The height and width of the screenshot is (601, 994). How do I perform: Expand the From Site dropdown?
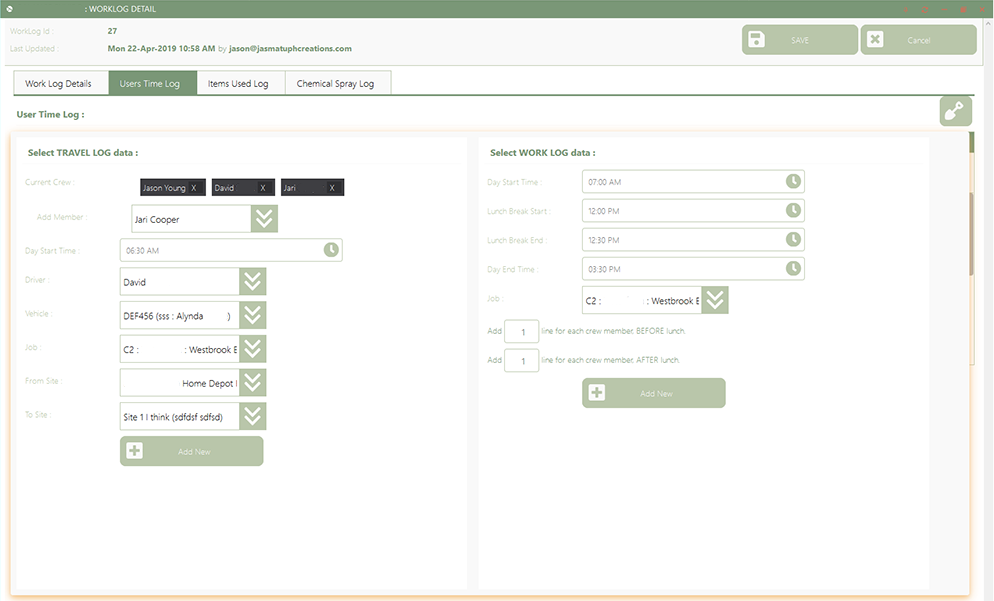pos(252,382)
